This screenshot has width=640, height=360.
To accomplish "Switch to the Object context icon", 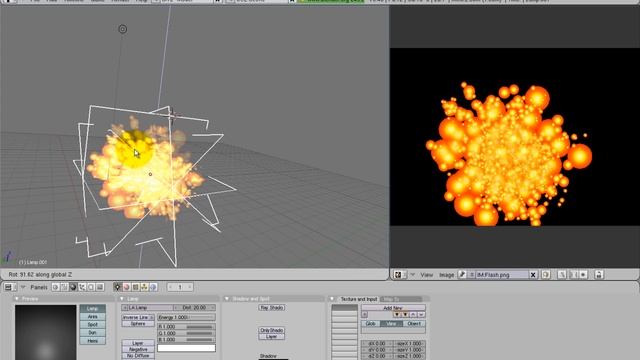I will tap(82, 287).
